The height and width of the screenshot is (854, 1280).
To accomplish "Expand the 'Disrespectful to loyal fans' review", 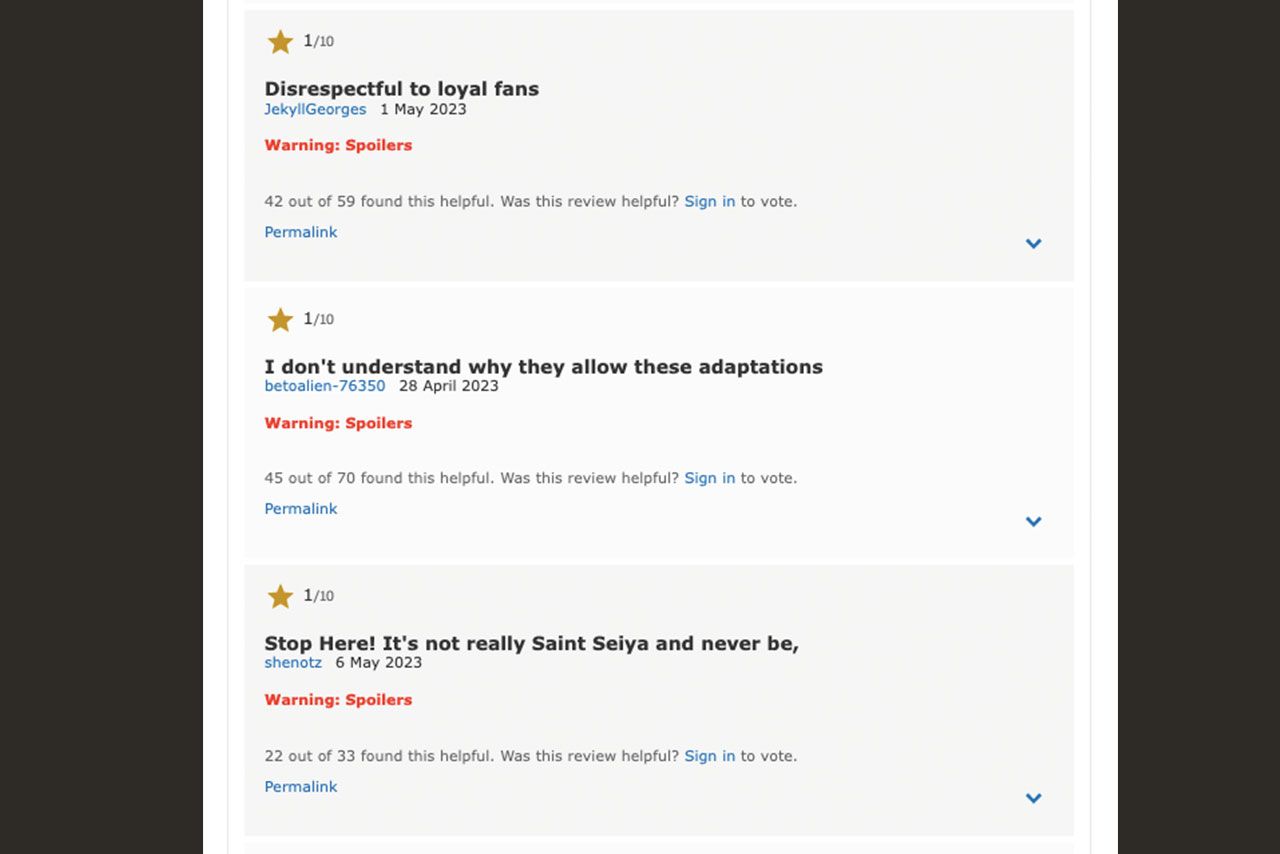I will [1033, 244].
